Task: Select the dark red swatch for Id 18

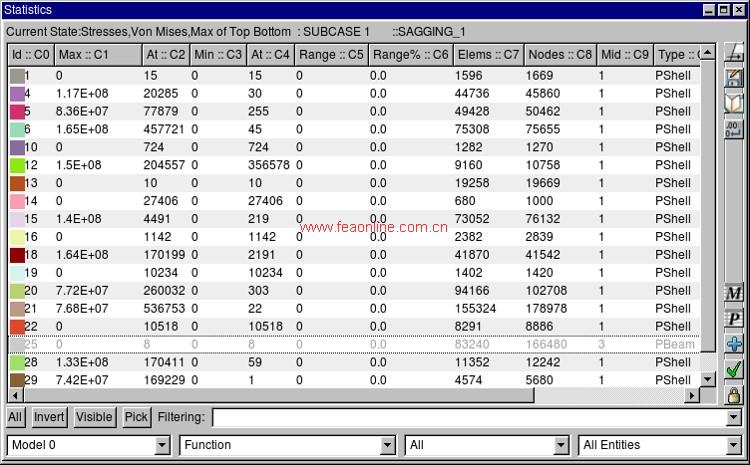Action: coord(17,255)
